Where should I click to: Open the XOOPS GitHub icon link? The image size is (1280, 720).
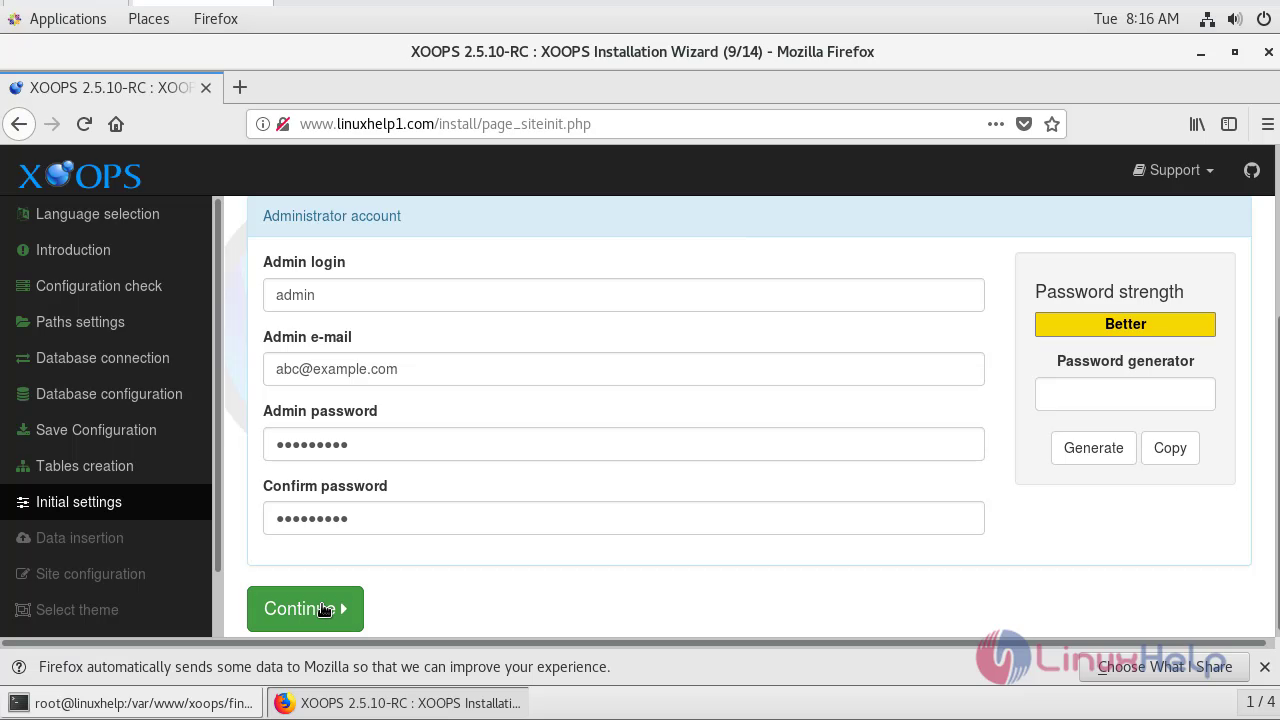coord(1252,170)
